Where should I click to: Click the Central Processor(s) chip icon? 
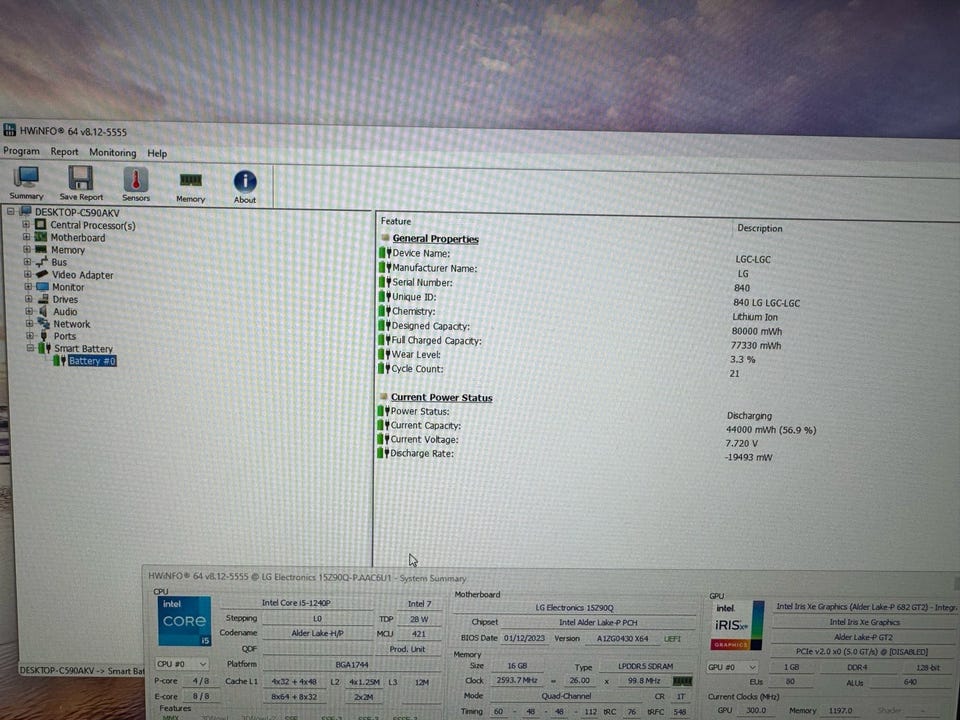click(40, 225)
